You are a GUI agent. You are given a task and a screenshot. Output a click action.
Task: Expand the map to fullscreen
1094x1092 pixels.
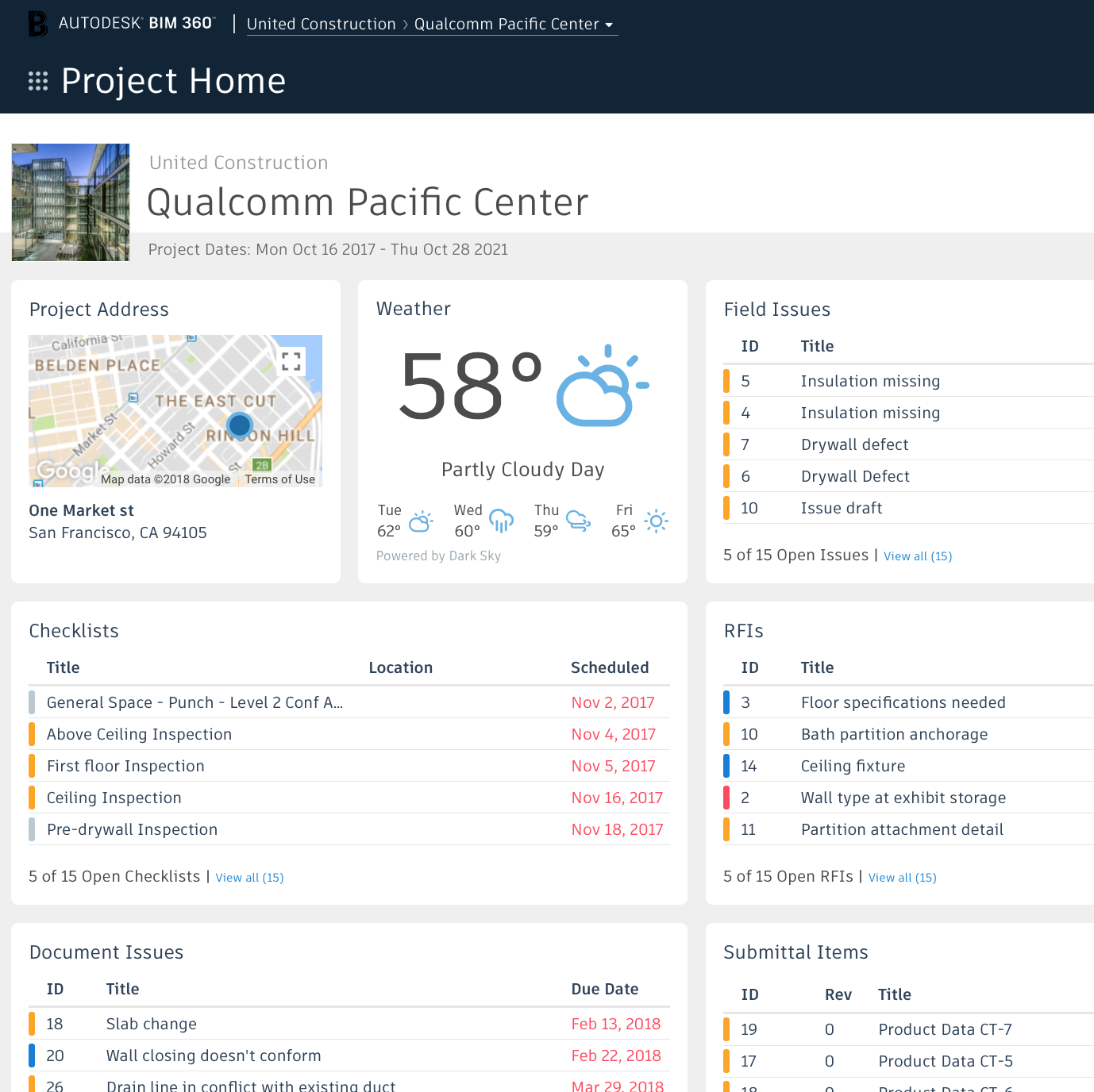click(x=291, y=361)
